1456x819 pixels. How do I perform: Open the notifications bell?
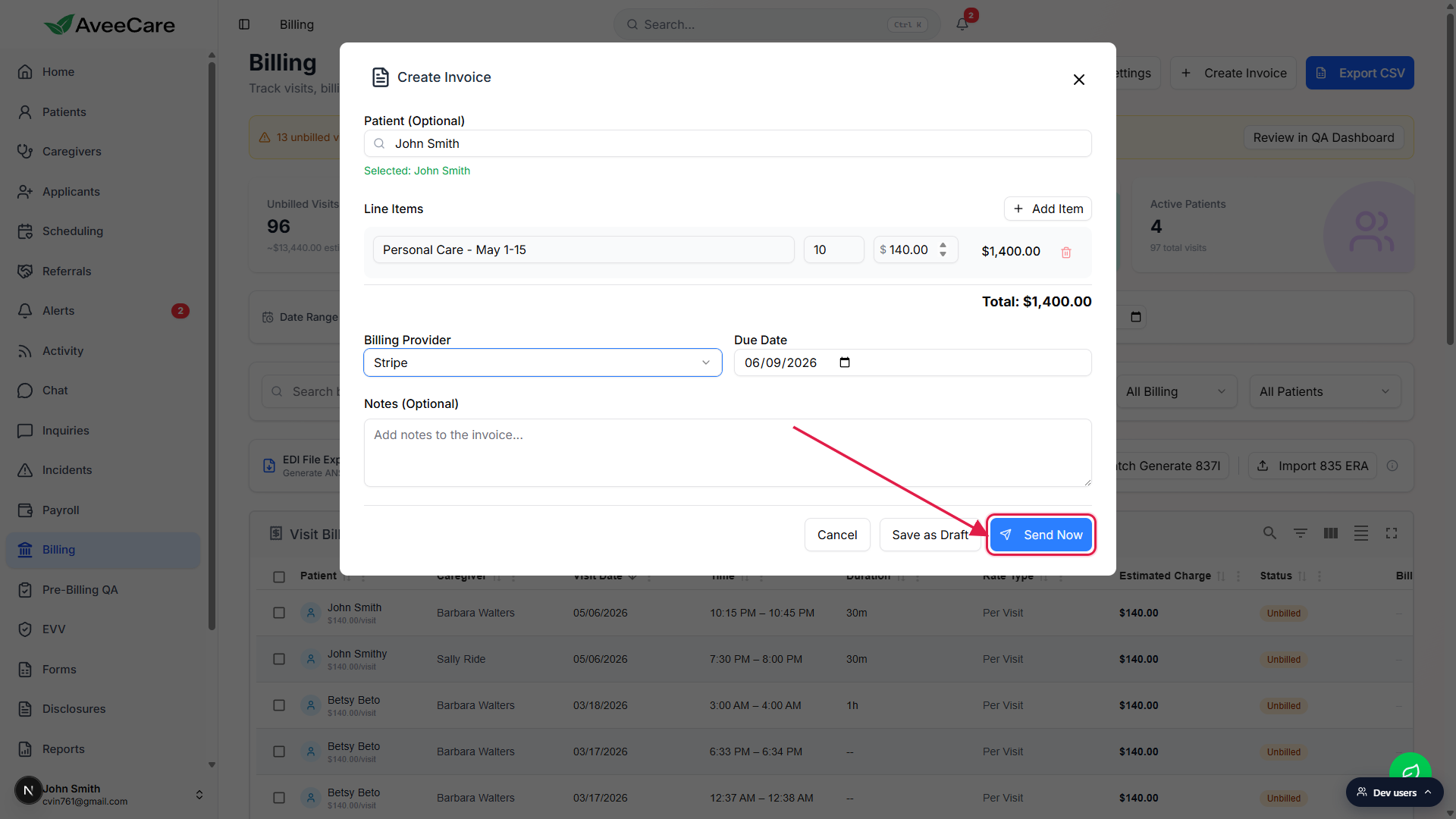point(962,24)
